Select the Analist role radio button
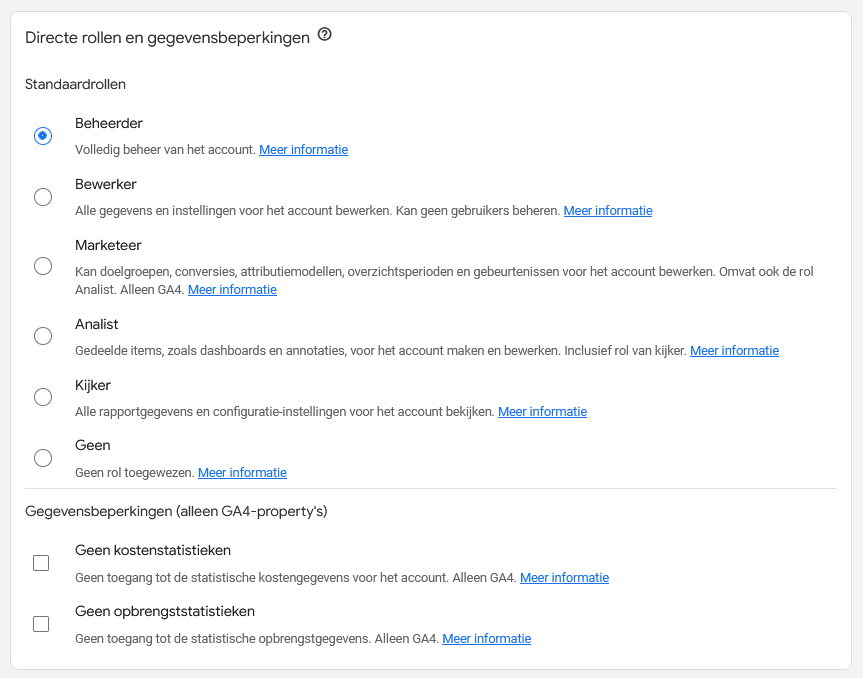Screen dimensions: 863x678 point(43,336)
